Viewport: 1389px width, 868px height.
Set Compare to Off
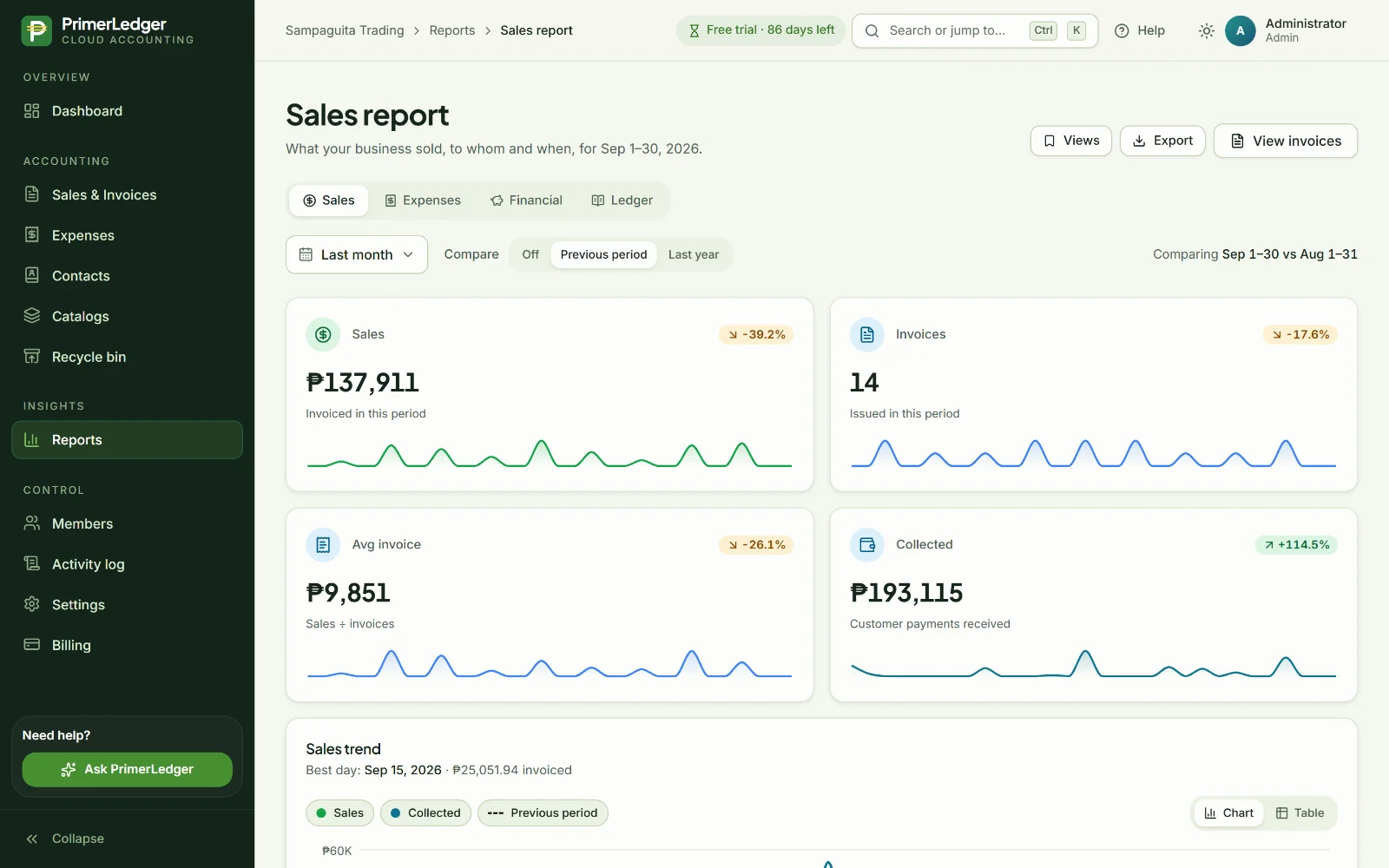[x=530, y=254]
